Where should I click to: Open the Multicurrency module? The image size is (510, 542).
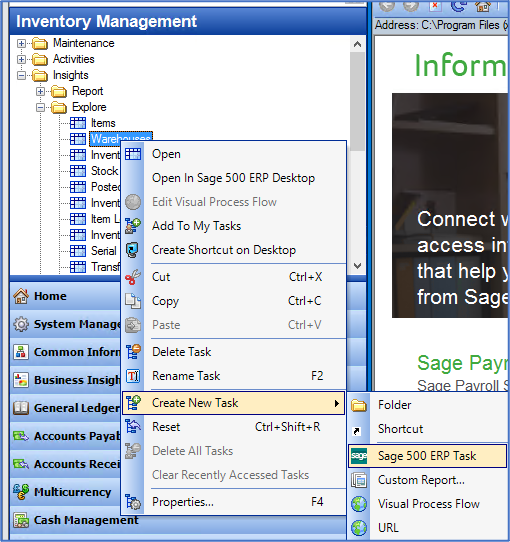pos(66,492)
